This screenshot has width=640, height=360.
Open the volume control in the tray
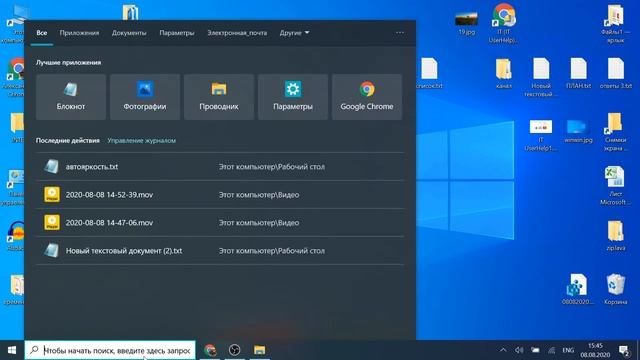point(519,350)
